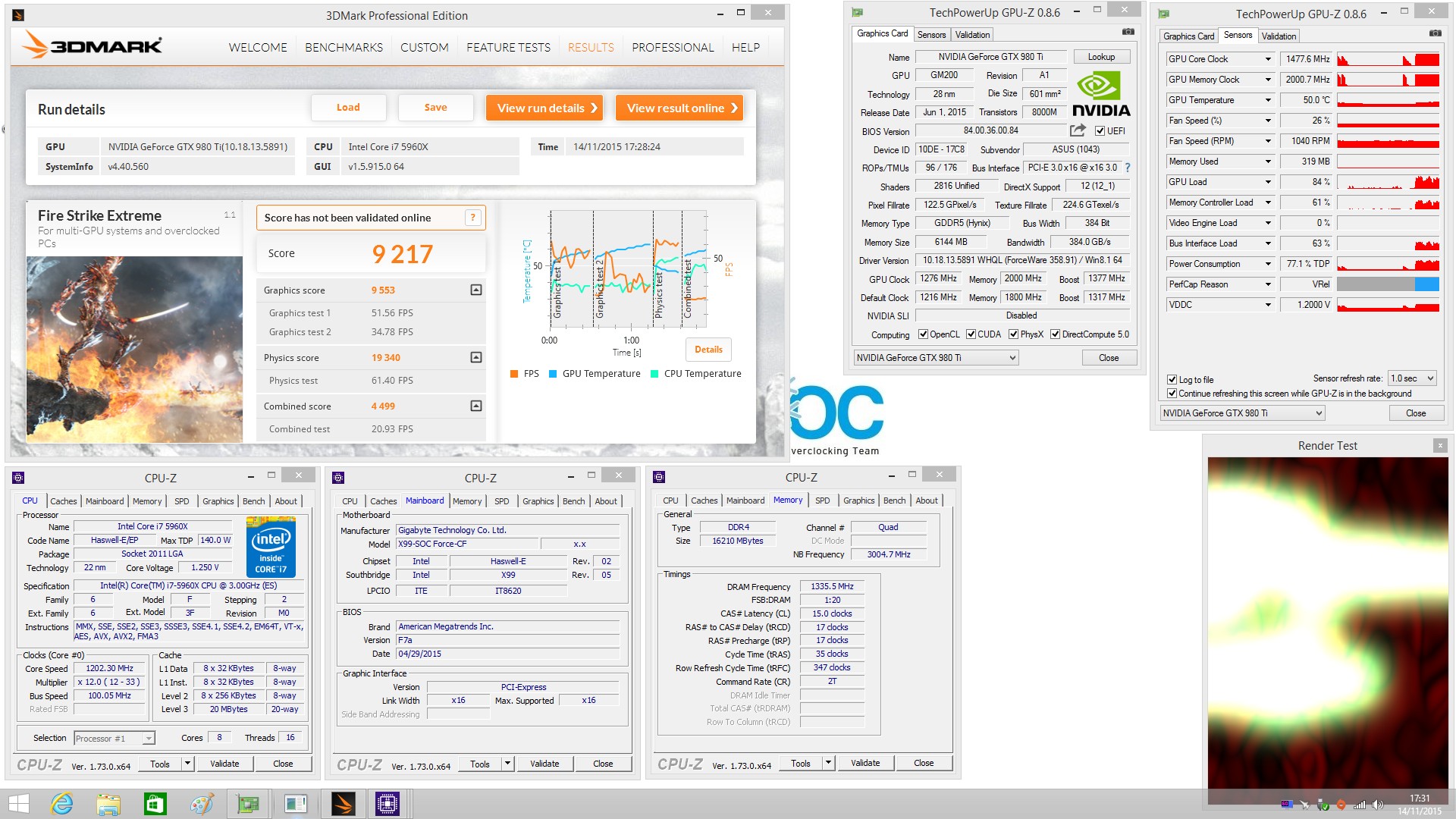Image resolution: width=1456 pixels, height=819 pixels.
Task: Open the SPD tab in CPU-Z Memory window
Action: (x=822, y=500)
